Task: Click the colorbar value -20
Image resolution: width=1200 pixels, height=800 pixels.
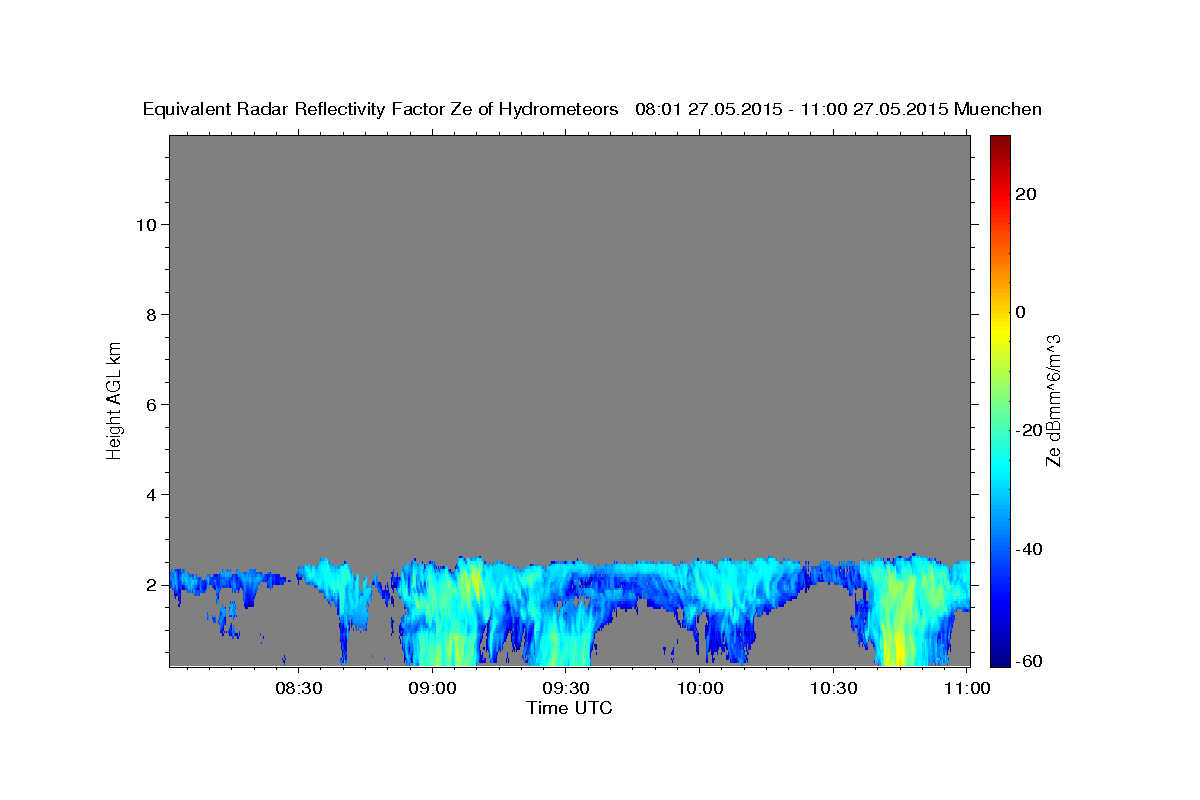Action: tap(1030, 430)
